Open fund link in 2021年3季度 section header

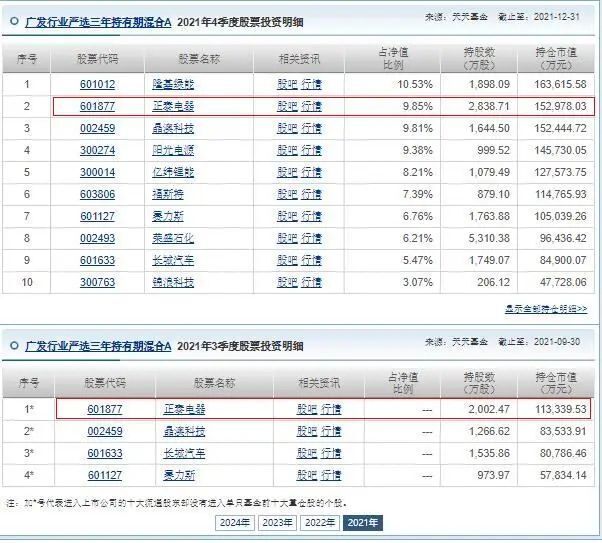pyautogui.click(x=98, y=346)
